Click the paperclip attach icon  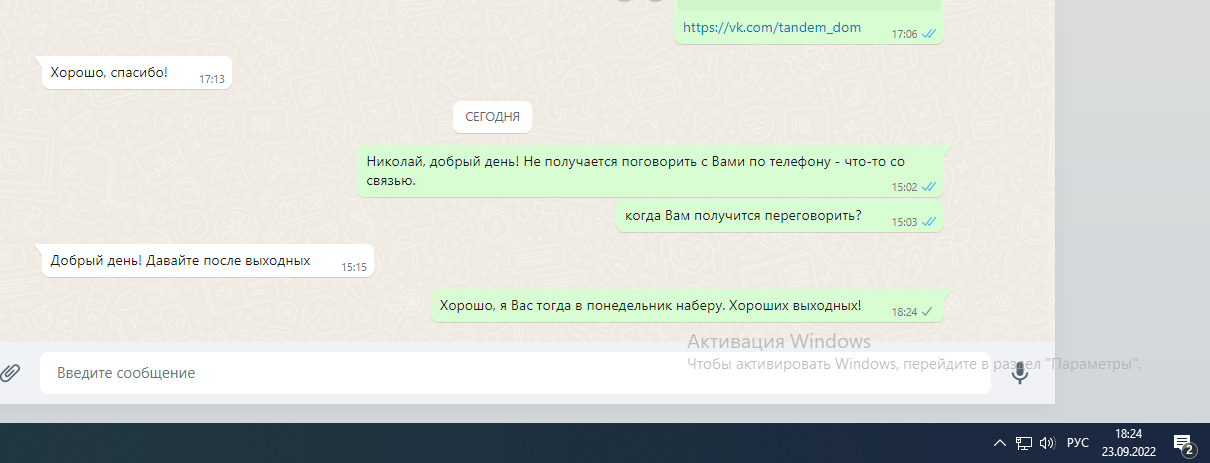10,373
